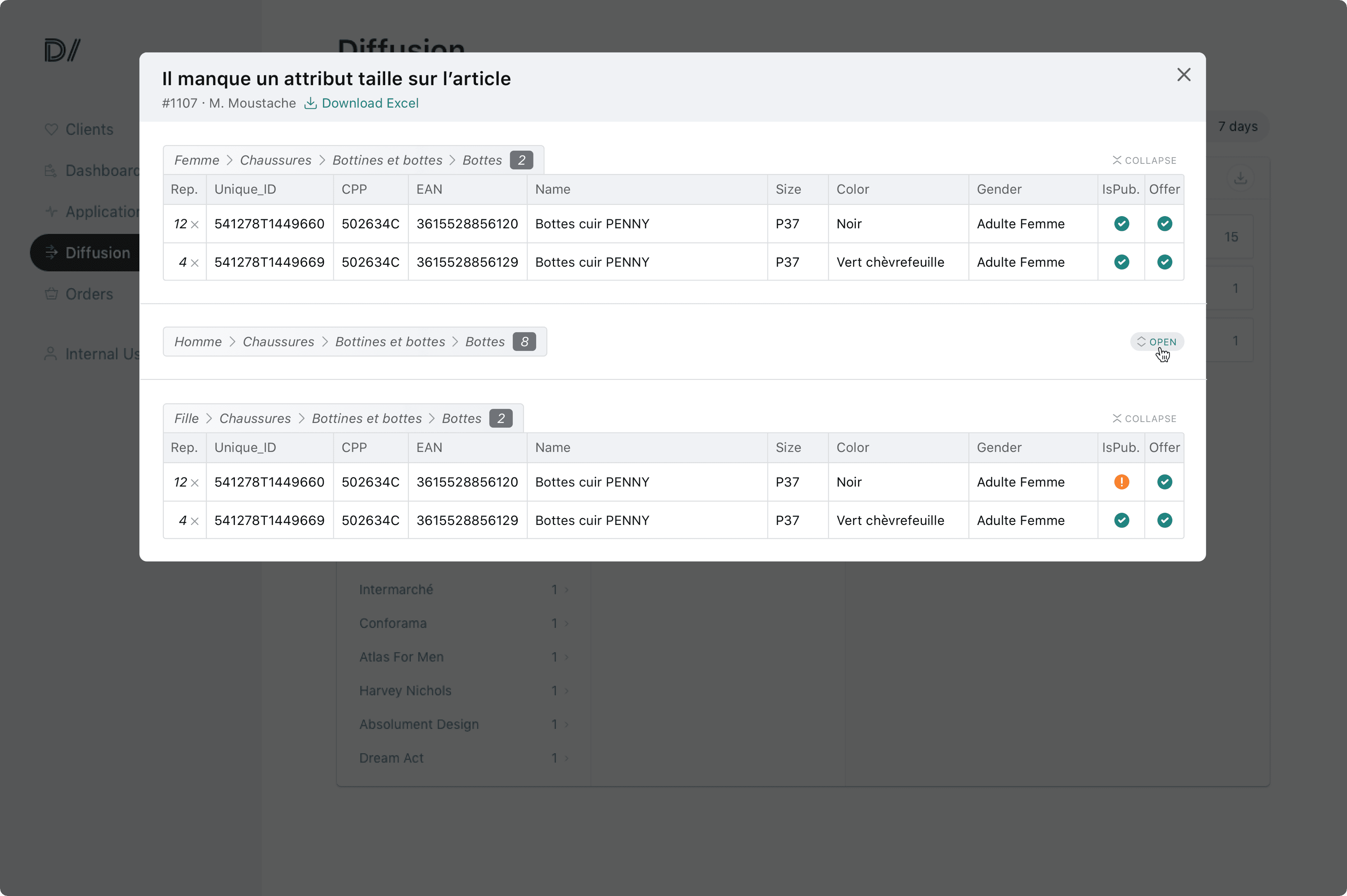
Task: Click Offer check icon for Femme Noir row
Action: (1164, 224)
